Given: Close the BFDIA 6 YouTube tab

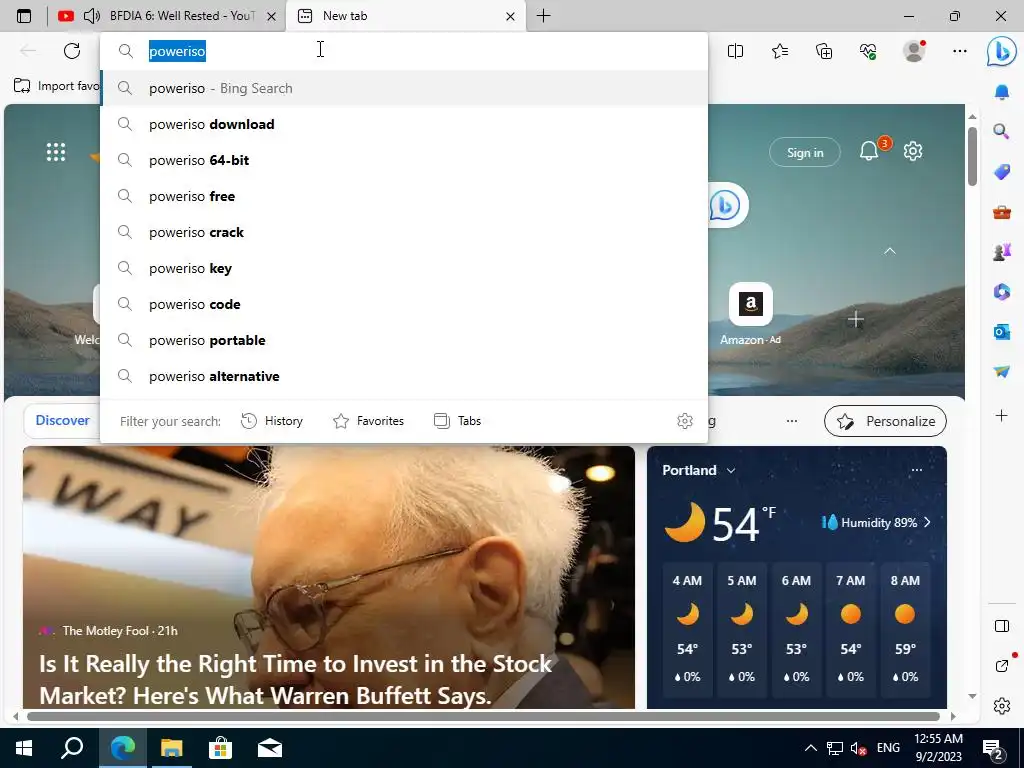Looking at the screenshot, I should (272, 16).
